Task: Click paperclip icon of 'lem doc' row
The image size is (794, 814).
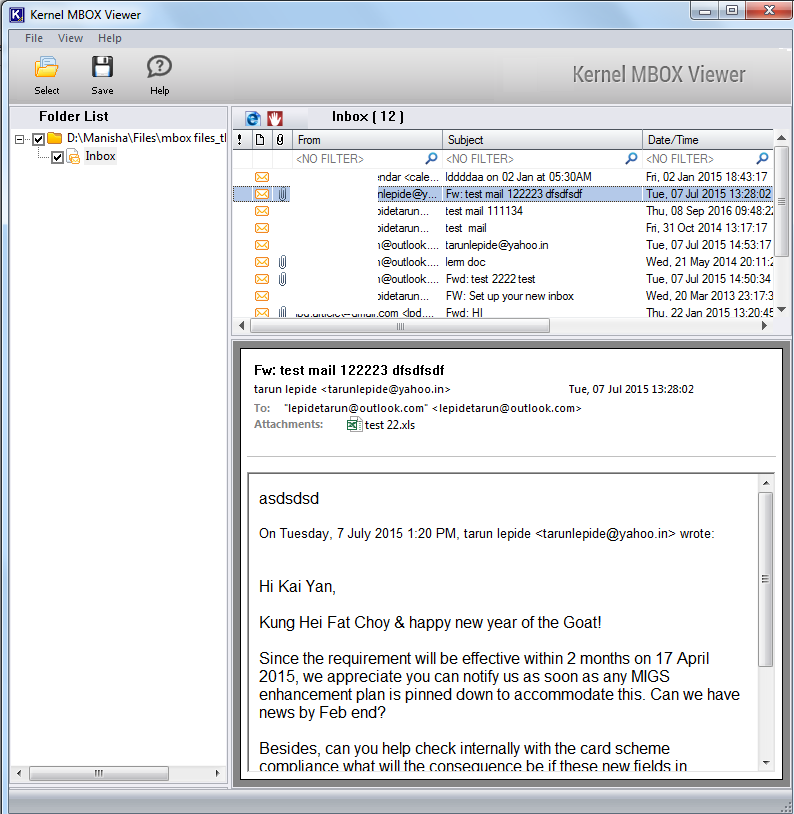Action: click(282, 262)
